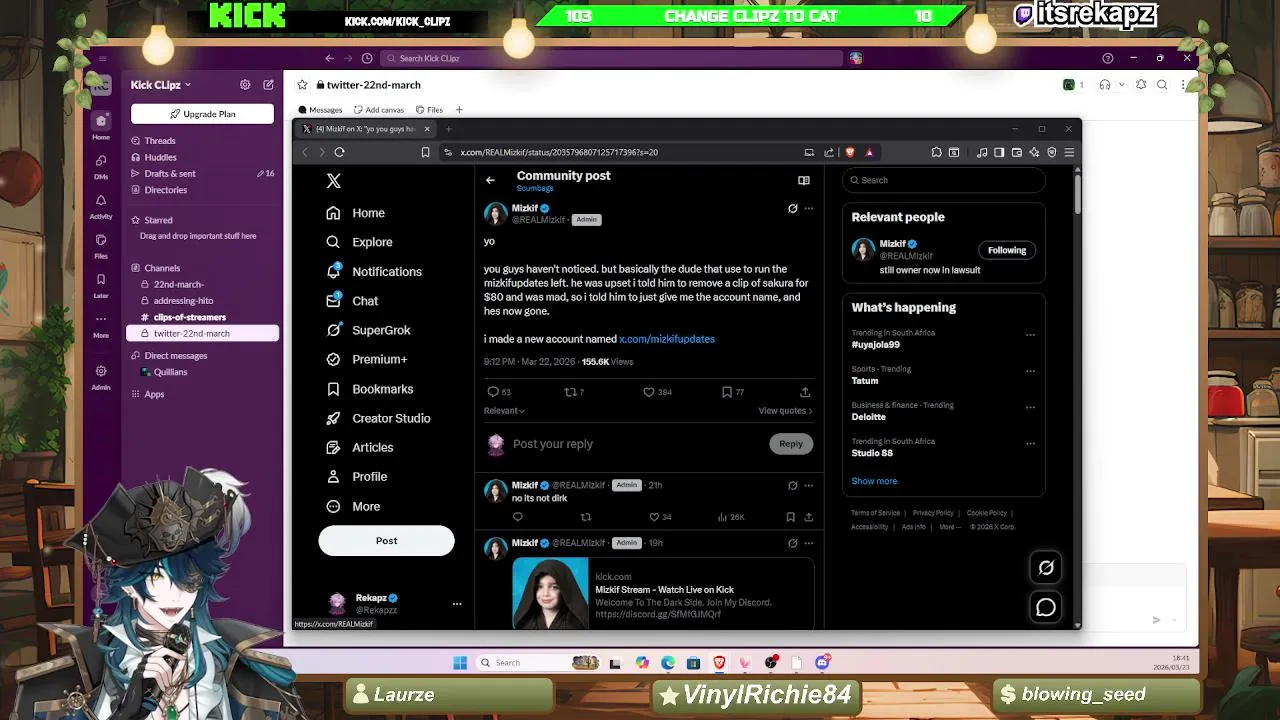Viewport: 1280px width, 720px height.
Task: Click the Mizkif Stream Kick link thumbnail
Action: point(551,594)
